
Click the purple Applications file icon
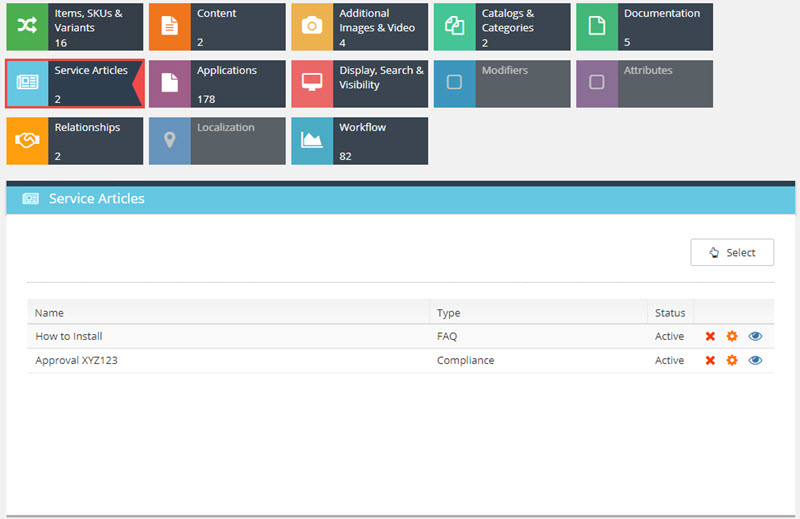169,83
